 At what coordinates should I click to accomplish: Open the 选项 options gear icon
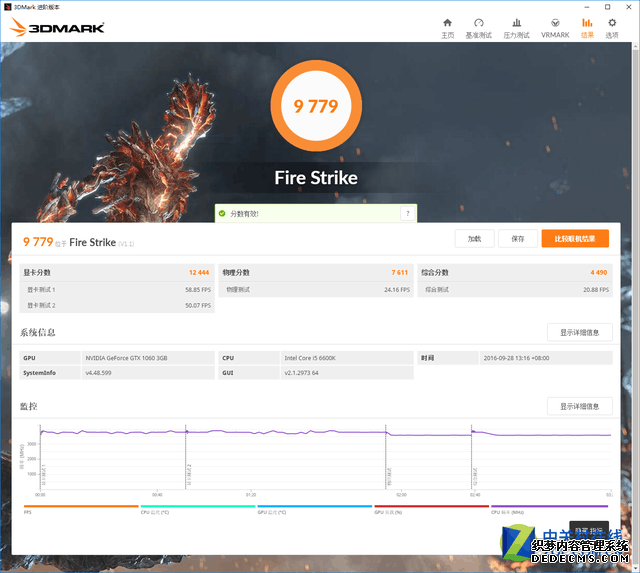pyautogui.click(x=612, y=23)
